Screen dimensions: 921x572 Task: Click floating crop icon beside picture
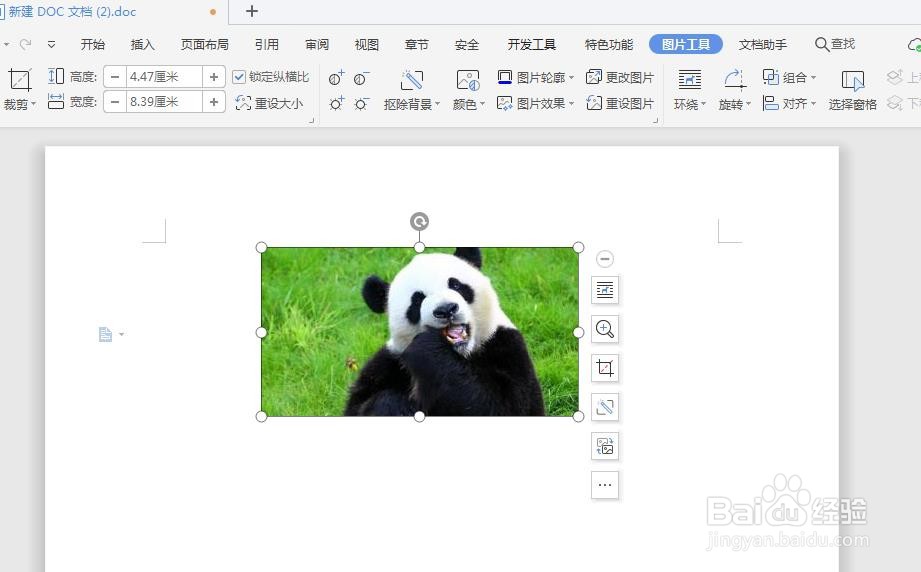pos(604,368)
